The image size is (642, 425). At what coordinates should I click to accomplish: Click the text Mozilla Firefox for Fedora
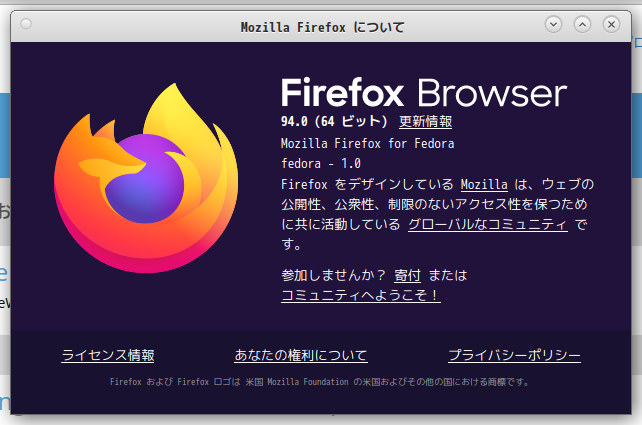[x=368, y=144]
